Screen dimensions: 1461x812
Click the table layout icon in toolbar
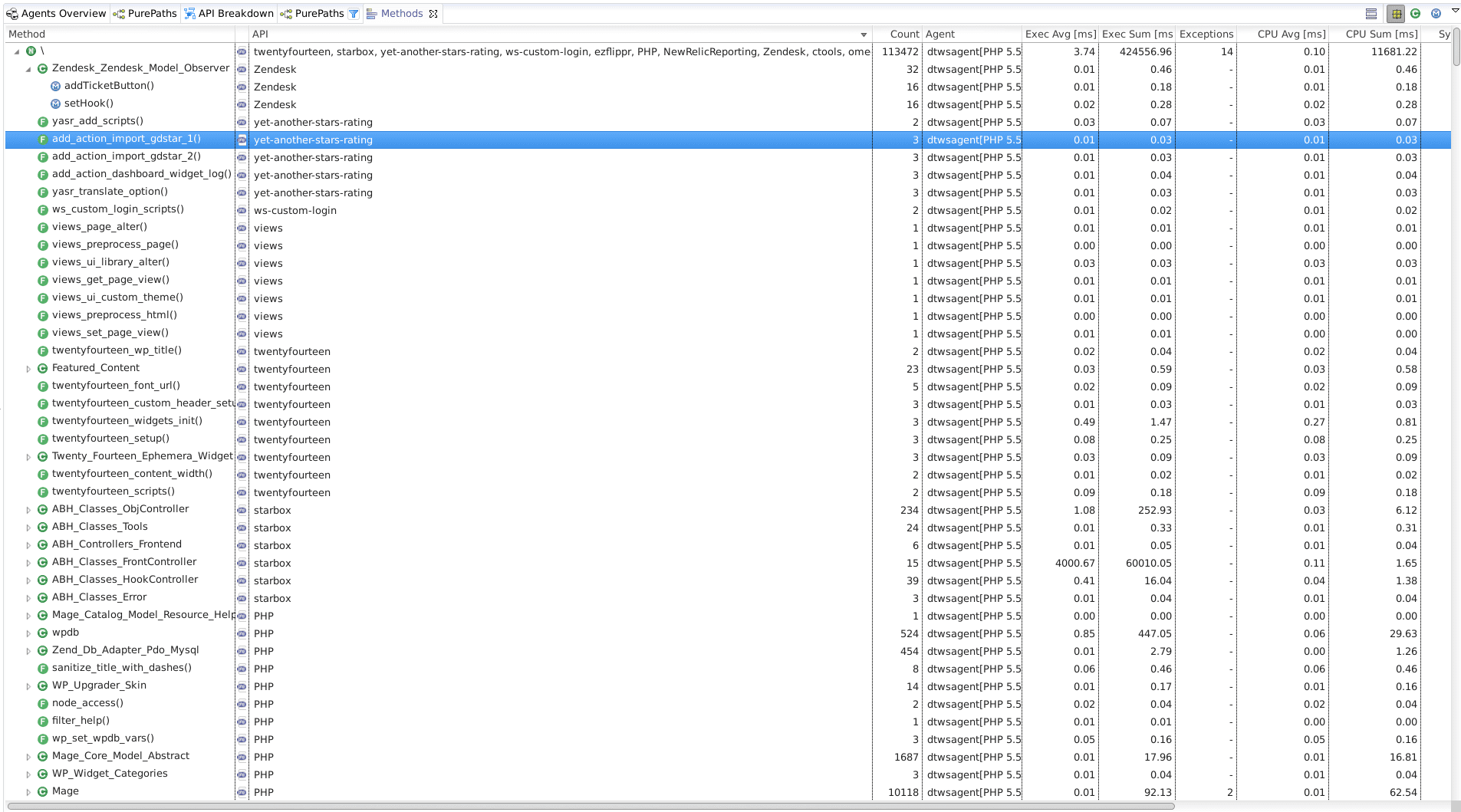(1371, 14)
